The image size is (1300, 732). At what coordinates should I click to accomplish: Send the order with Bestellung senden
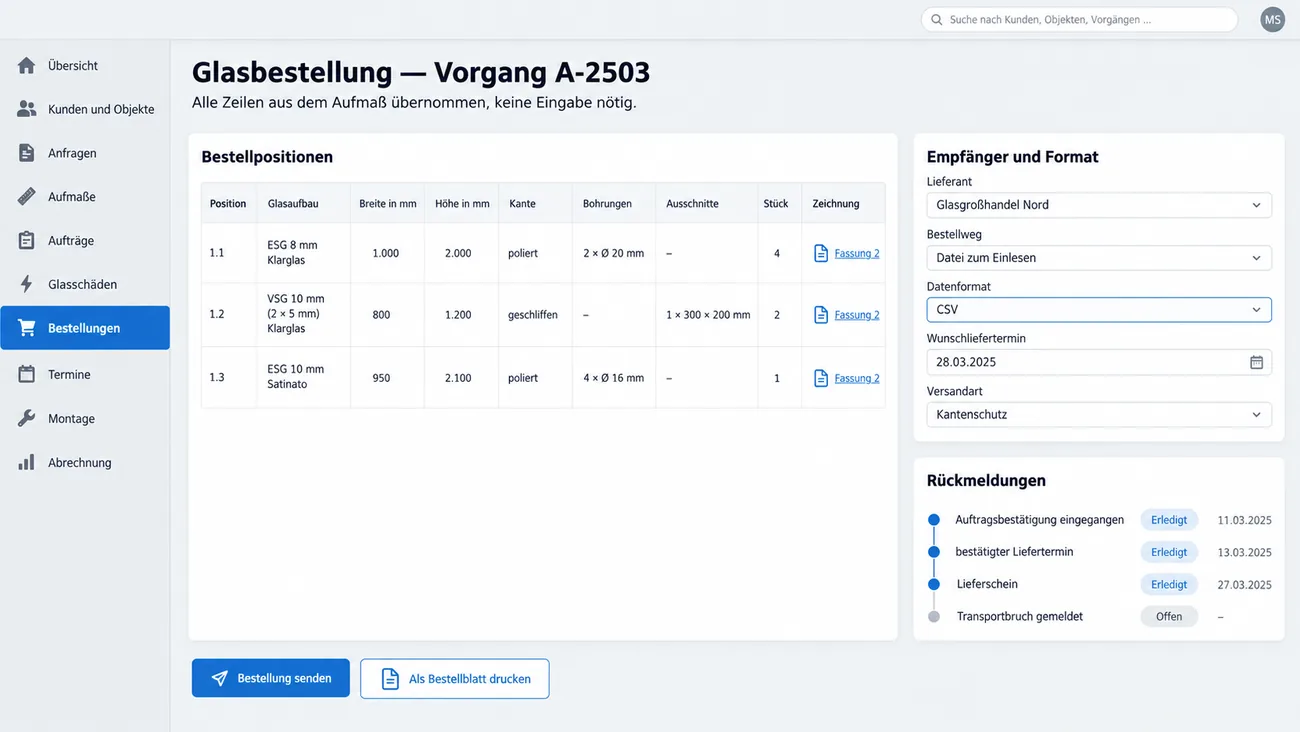click(x=271, y=678)
